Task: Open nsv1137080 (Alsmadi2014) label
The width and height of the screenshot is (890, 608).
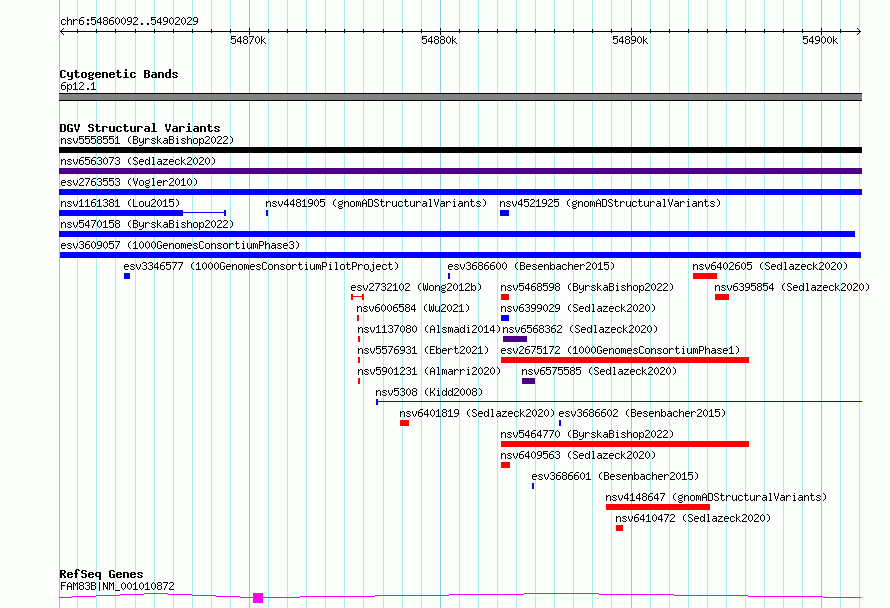Action: point(429,329)
